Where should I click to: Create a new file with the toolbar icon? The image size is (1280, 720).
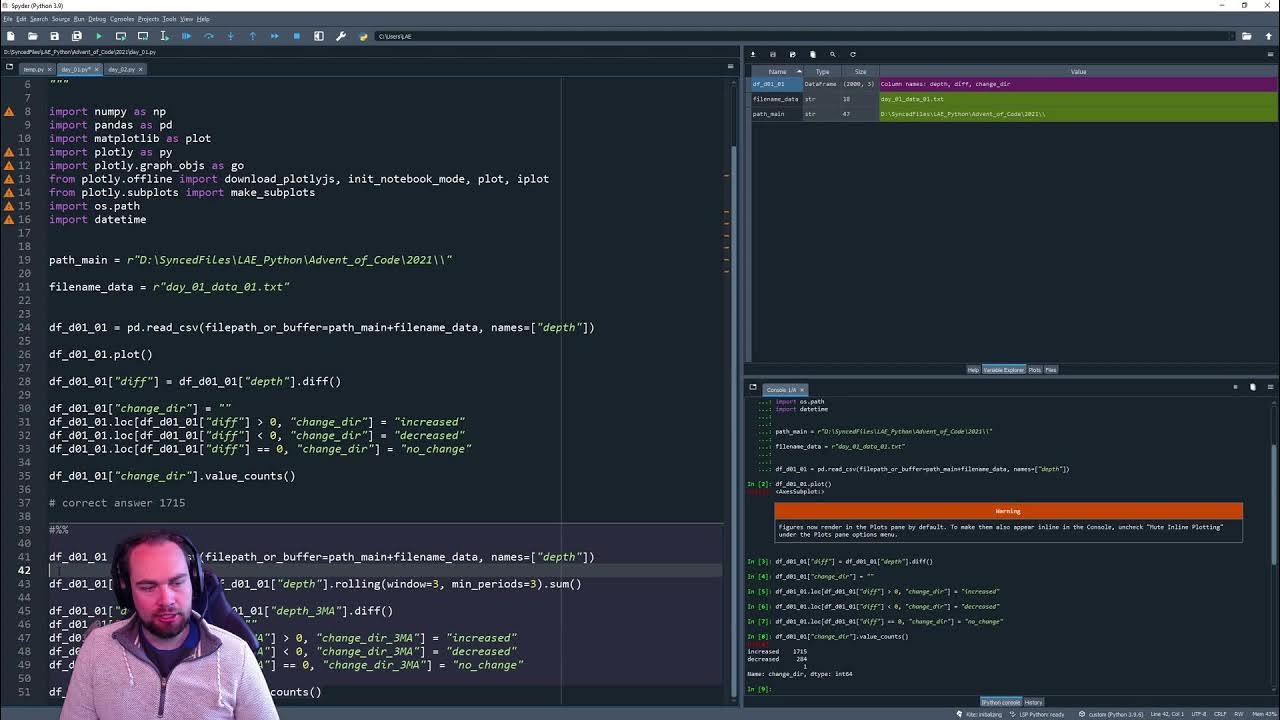tap(11, 36)
